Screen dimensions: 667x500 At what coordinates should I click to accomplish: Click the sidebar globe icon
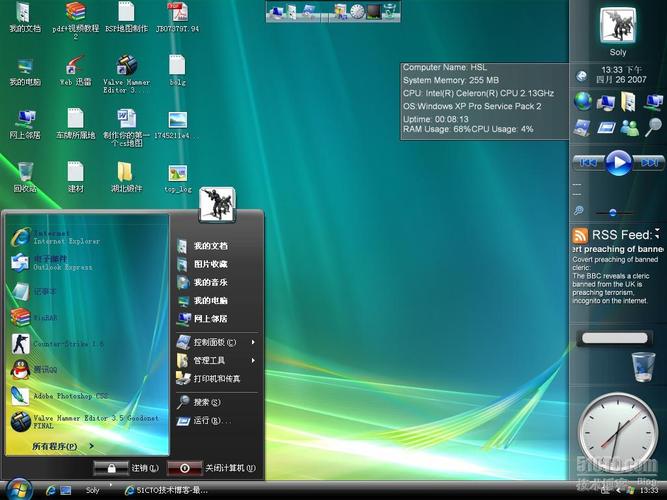coord(582,101)
